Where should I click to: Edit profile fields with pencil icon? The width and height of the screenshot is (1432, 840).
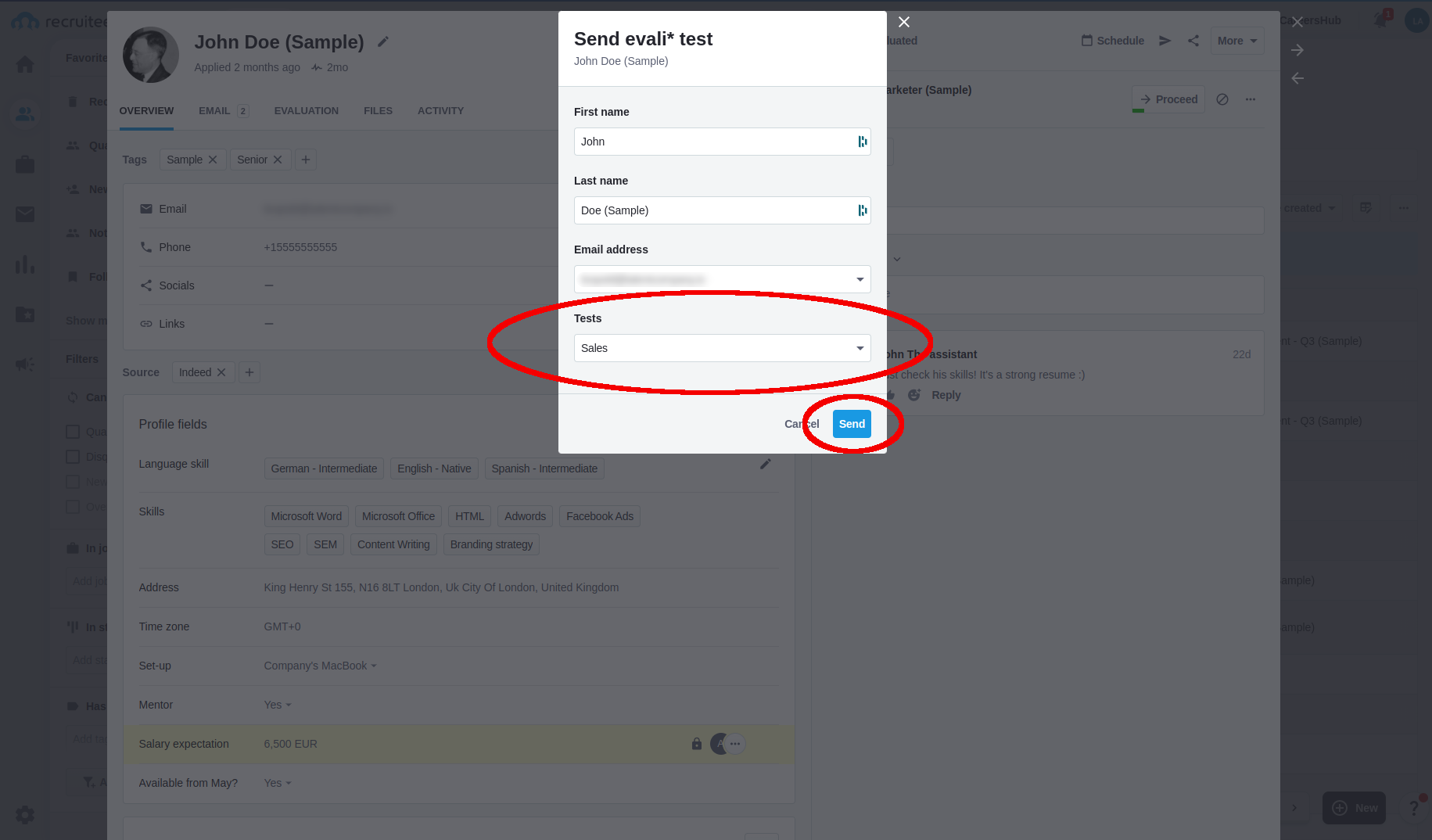tap(766, 465)
